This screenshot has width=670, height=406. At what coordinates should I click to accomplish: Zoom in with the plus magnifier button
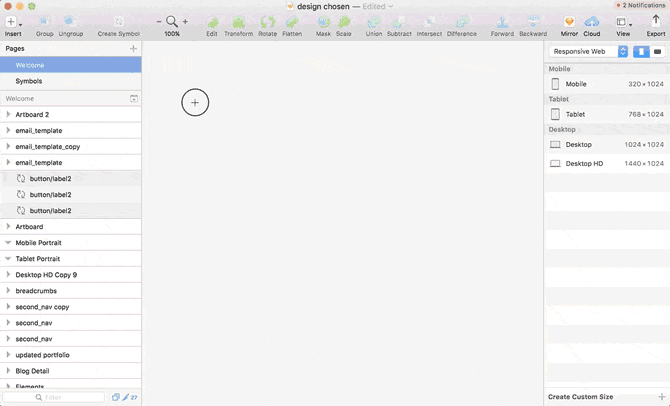pos(184,21)
